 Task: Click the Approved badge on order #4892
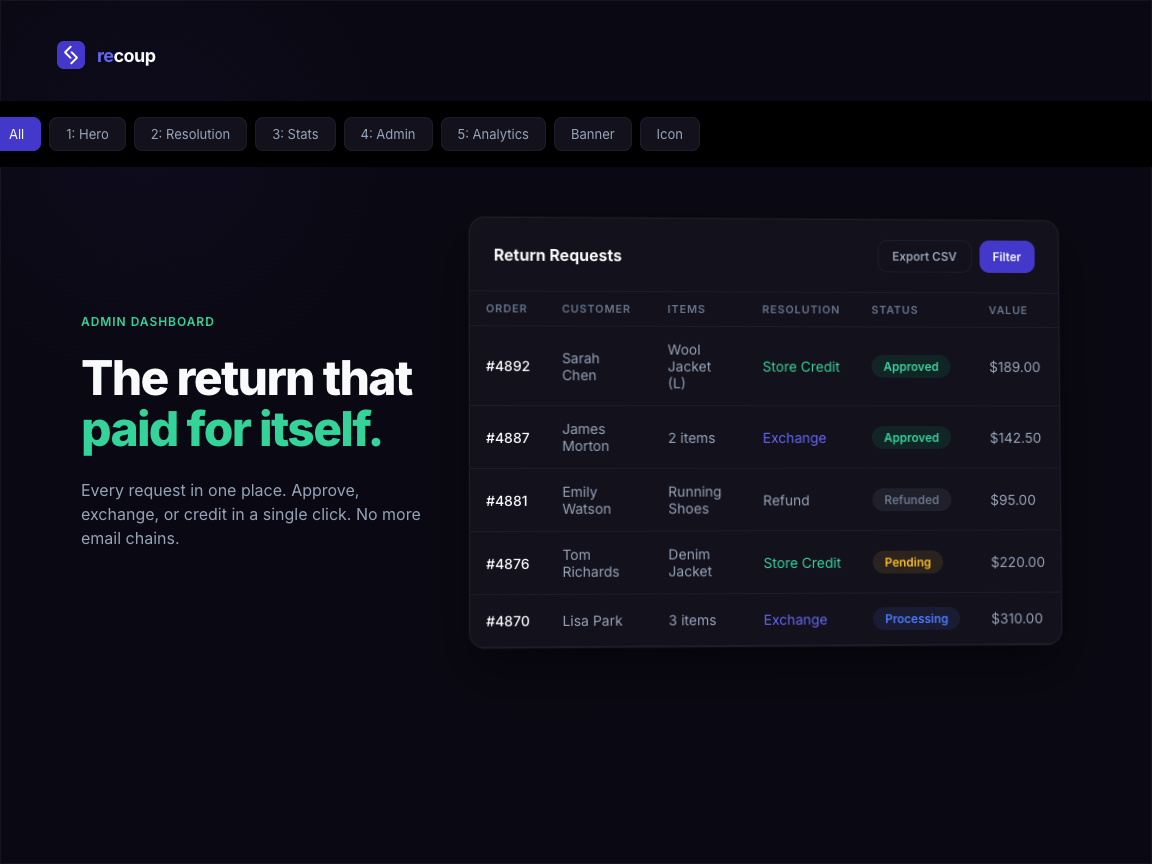coord(910,367)
